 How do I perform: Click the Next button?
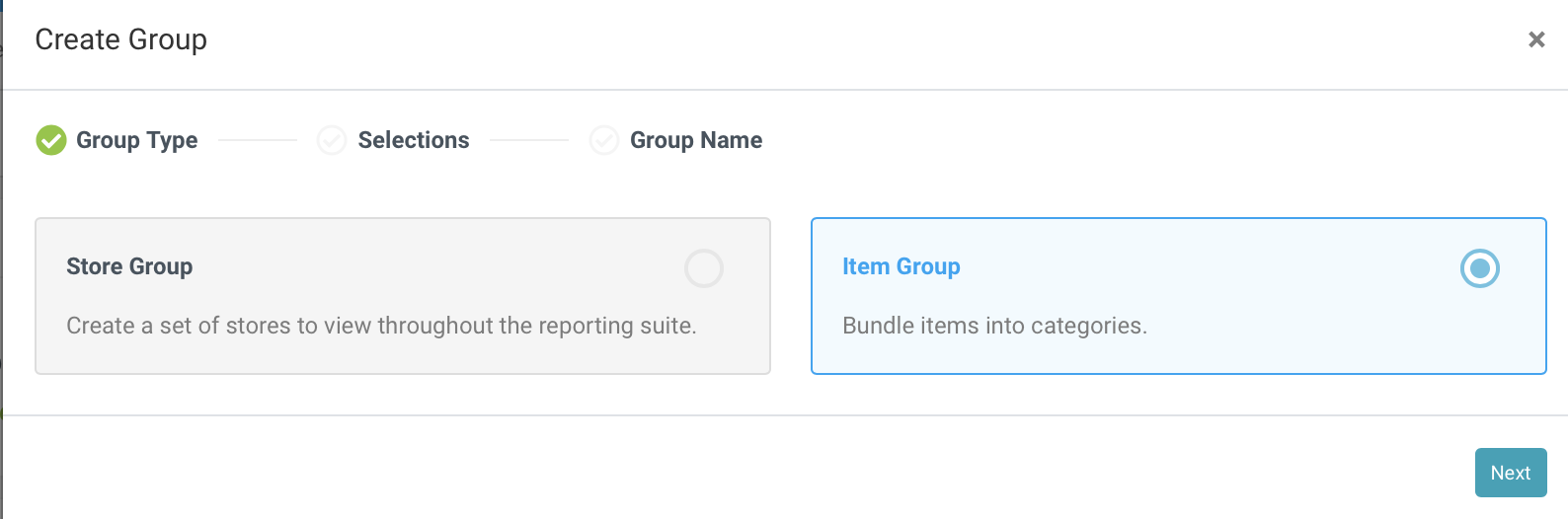[x=1511, y=473]
